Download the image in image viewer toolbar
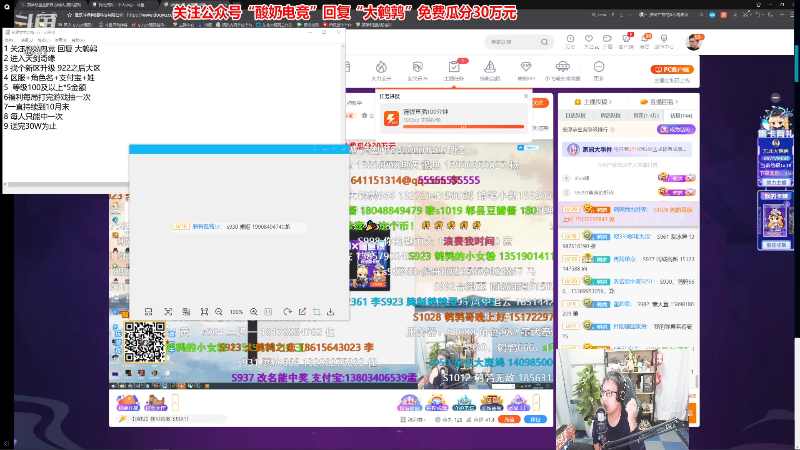Image resolution: width=800 pixels, height=450 pixels. click(331, 312)
